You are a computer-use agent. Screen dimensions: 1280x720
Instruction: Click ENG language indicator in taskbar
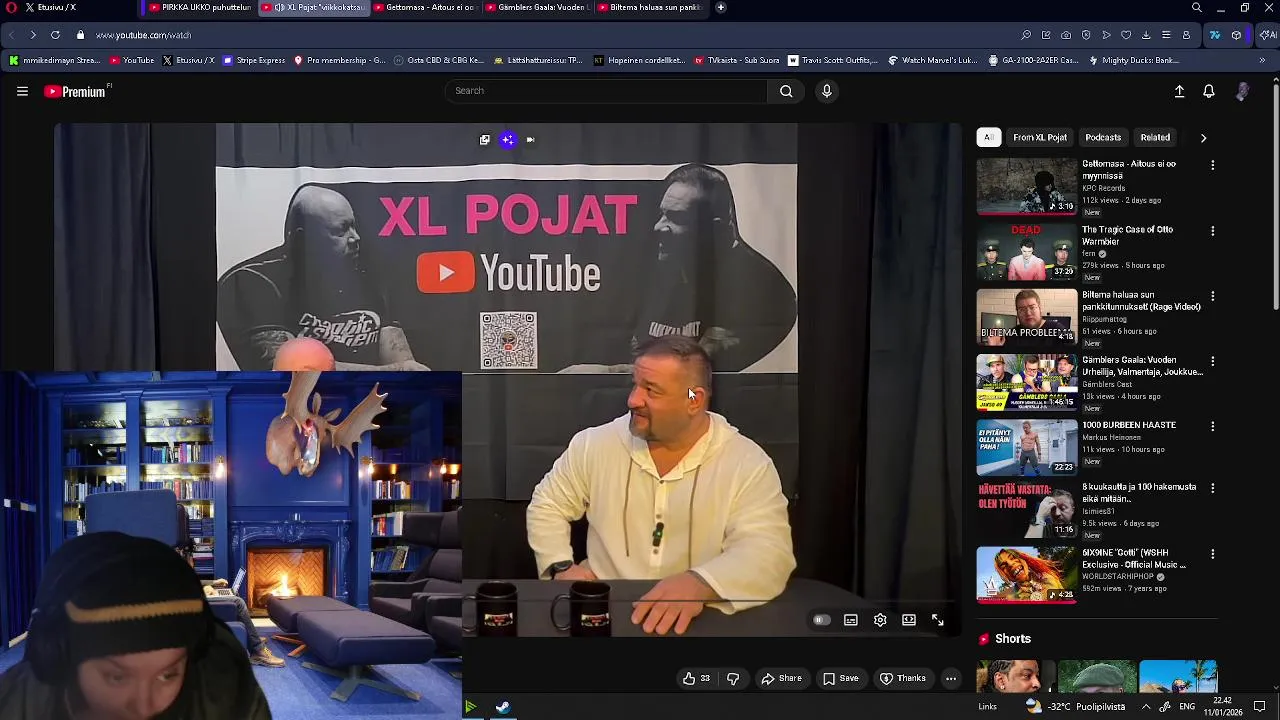point(1187,706)
